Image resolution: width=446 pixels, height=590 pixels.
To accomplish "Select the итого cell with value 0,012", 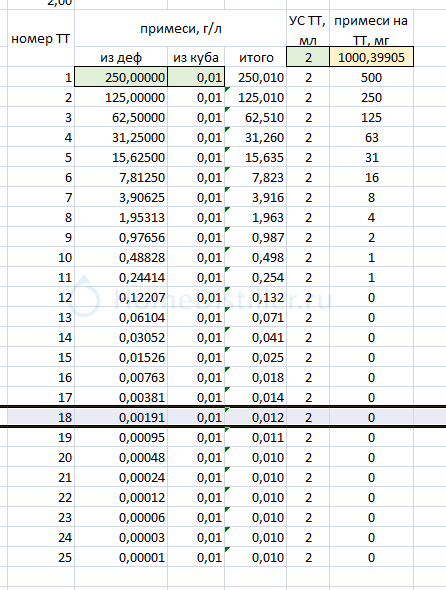I will coord(256,417).
